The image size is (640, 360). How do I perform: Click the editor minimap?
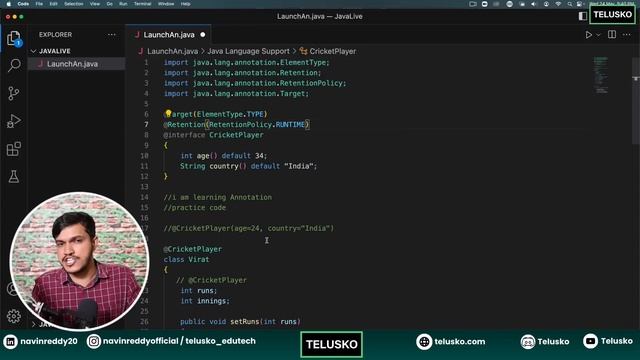[x=601, y=76]
